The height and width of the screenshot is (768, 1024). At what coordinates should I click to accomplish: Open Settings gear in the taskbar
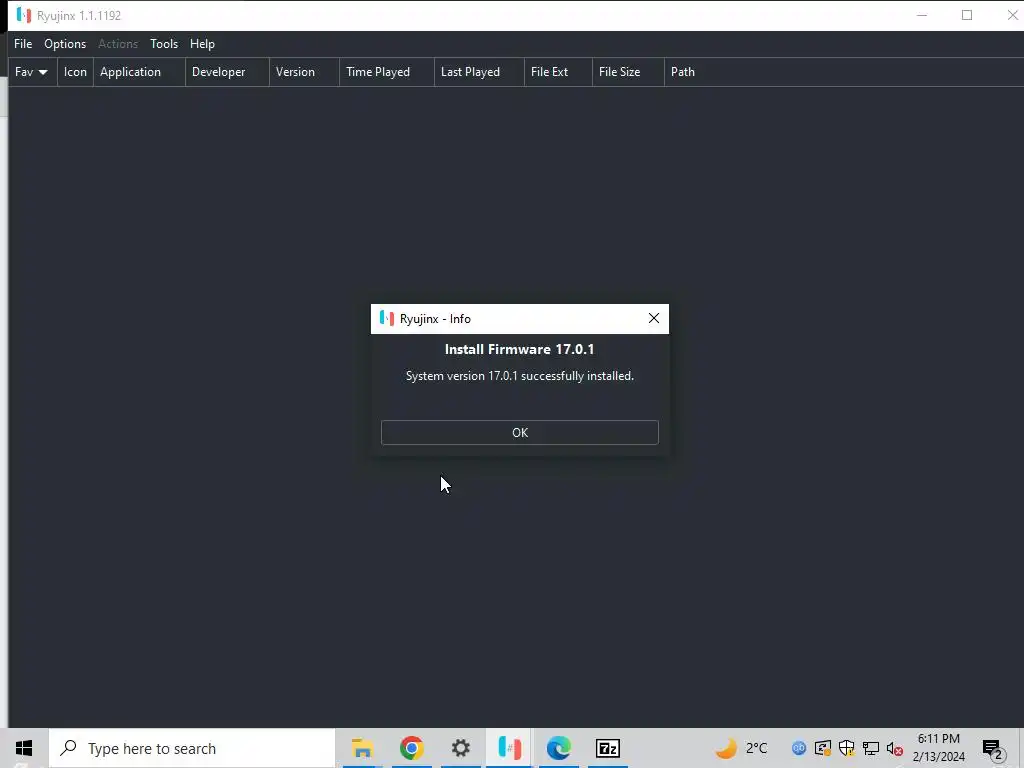(460, 748)
